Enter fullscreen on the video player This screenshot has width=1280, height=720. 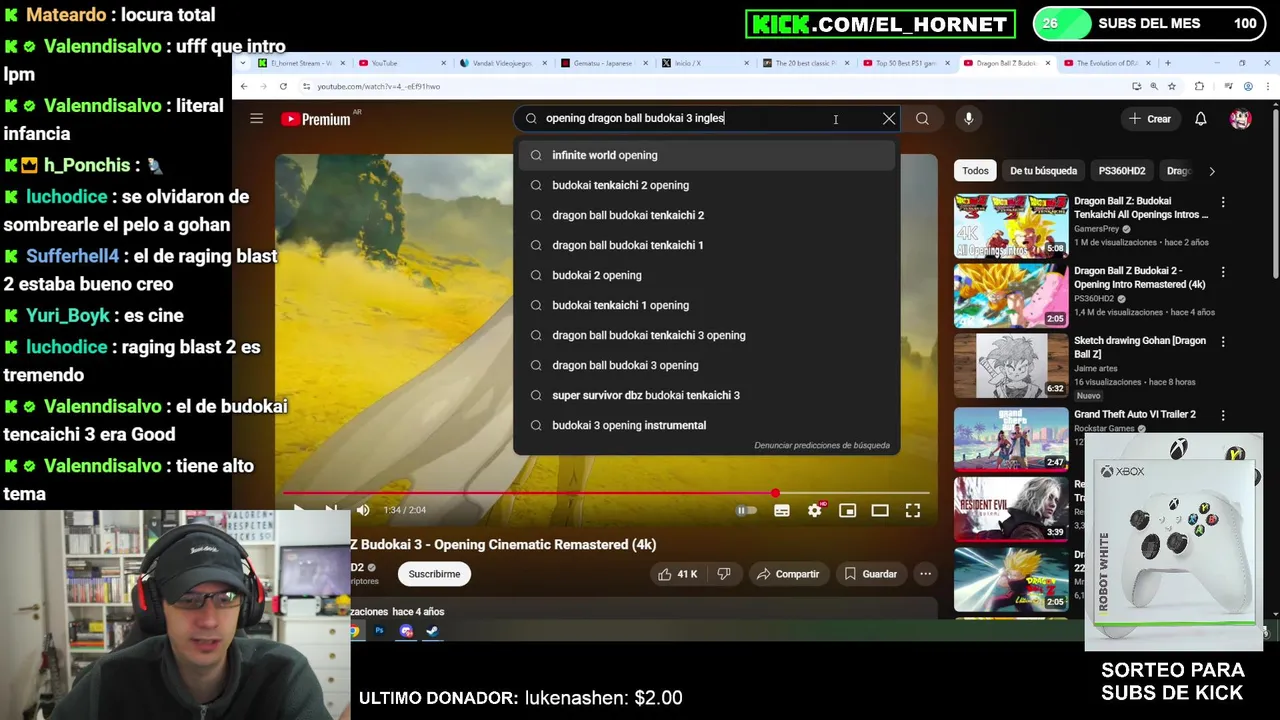pos(913,510)
